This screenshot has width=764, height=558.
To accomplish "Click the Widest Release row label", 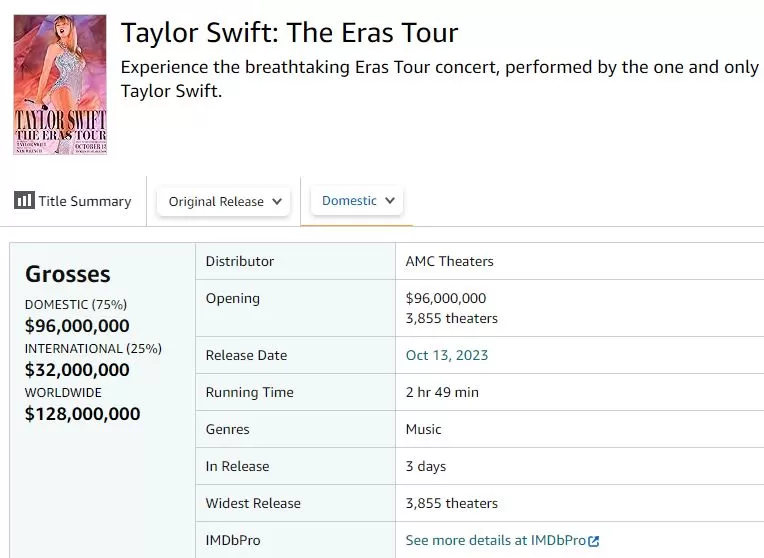I will [x=253, y=503].
